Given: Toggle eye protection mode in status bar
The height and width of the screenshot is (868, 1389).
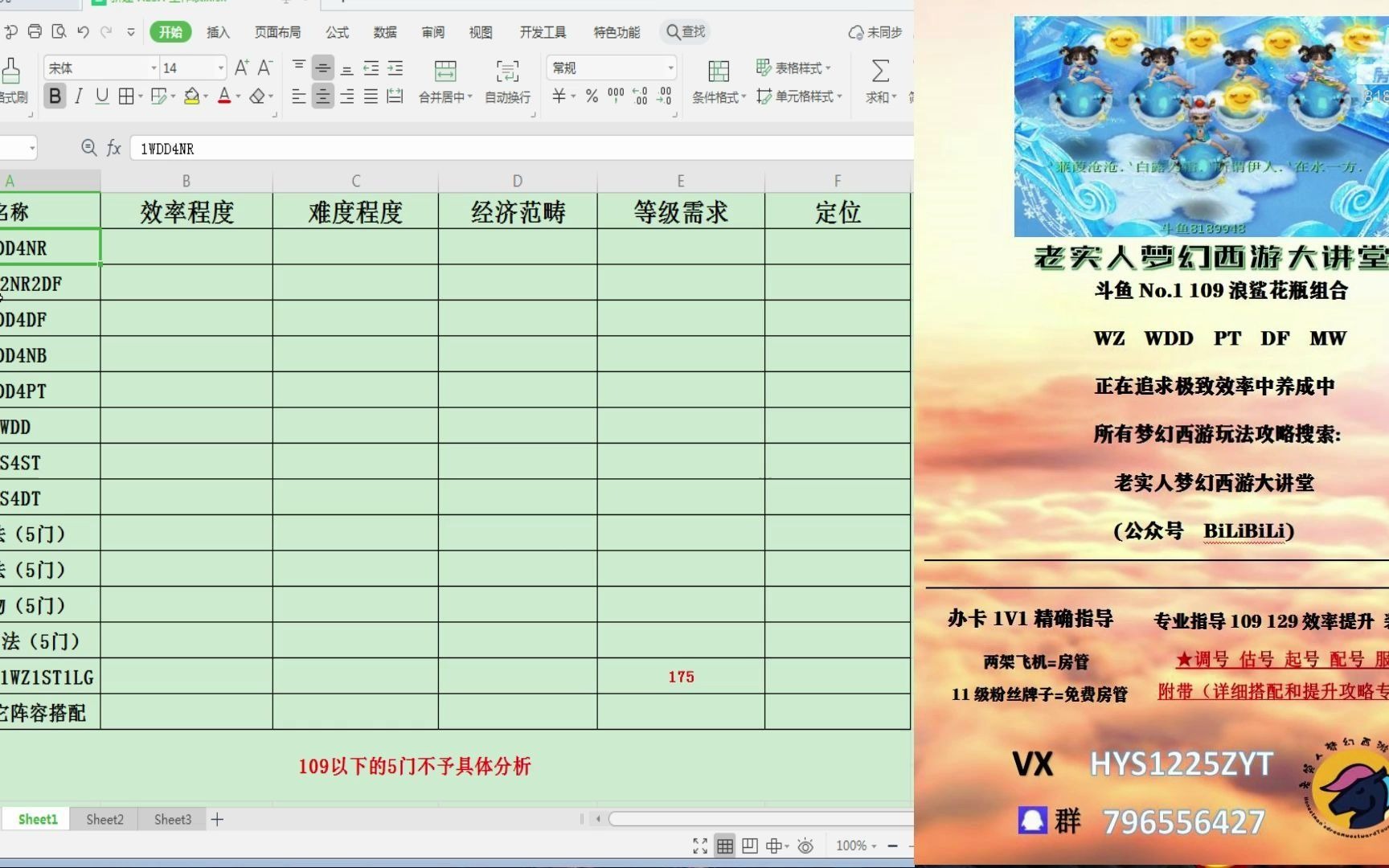Looking at the screenshot, I should (805, 845).
